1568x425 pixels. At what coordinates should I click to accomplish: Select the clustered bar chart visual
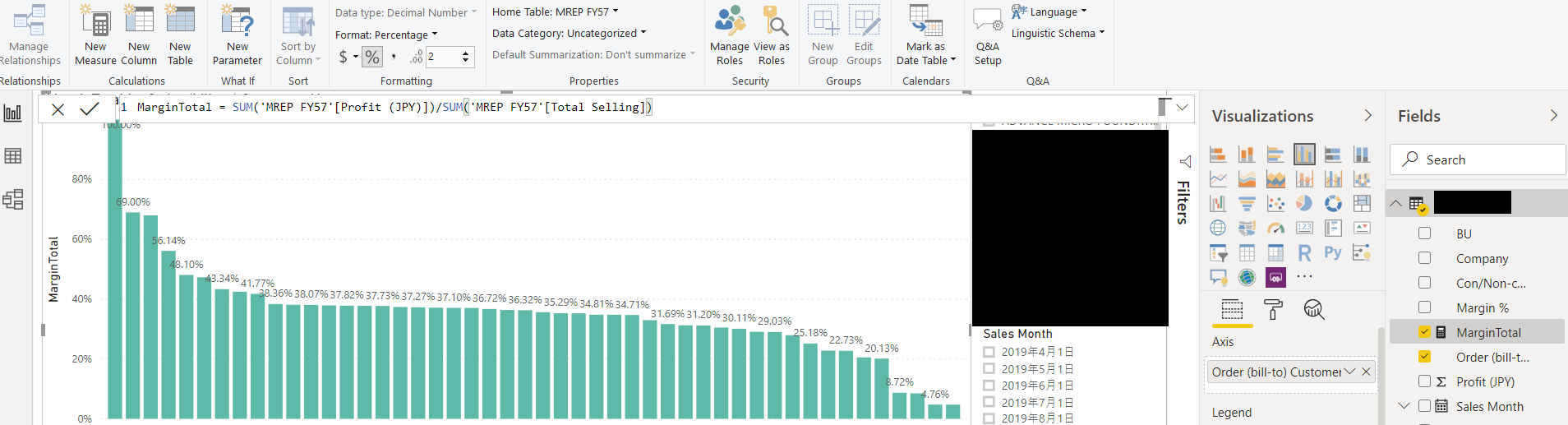click(x=1275, y=154)
